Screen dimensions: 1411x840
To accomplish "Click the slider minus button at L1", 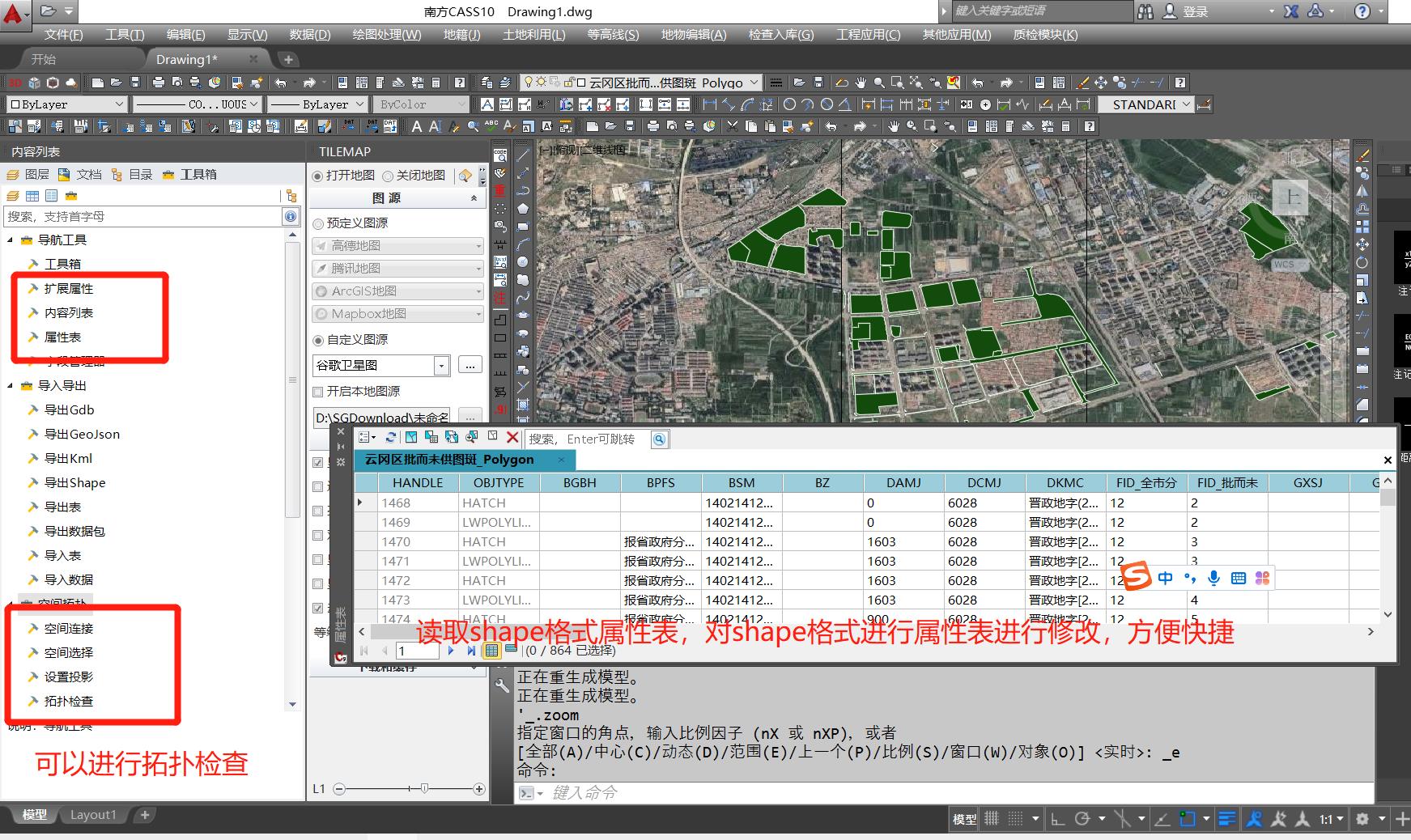I will 339,789.
